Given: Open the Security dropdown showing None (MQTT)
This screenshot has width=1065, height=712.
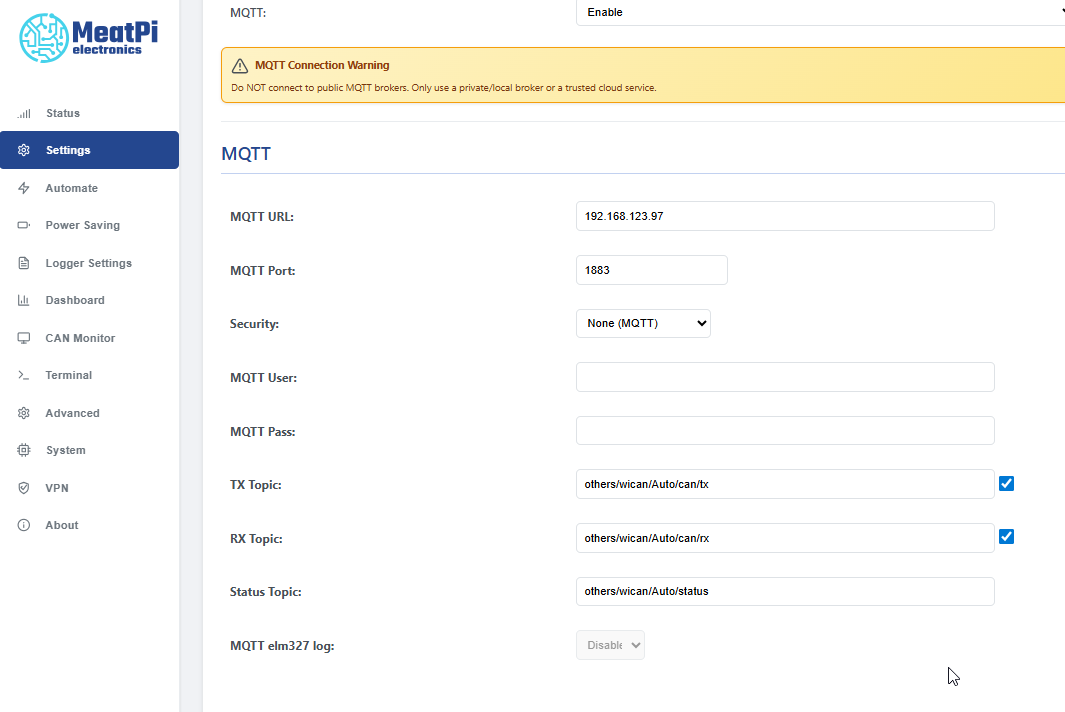Looking at the screenshot, I should [642, 323].
